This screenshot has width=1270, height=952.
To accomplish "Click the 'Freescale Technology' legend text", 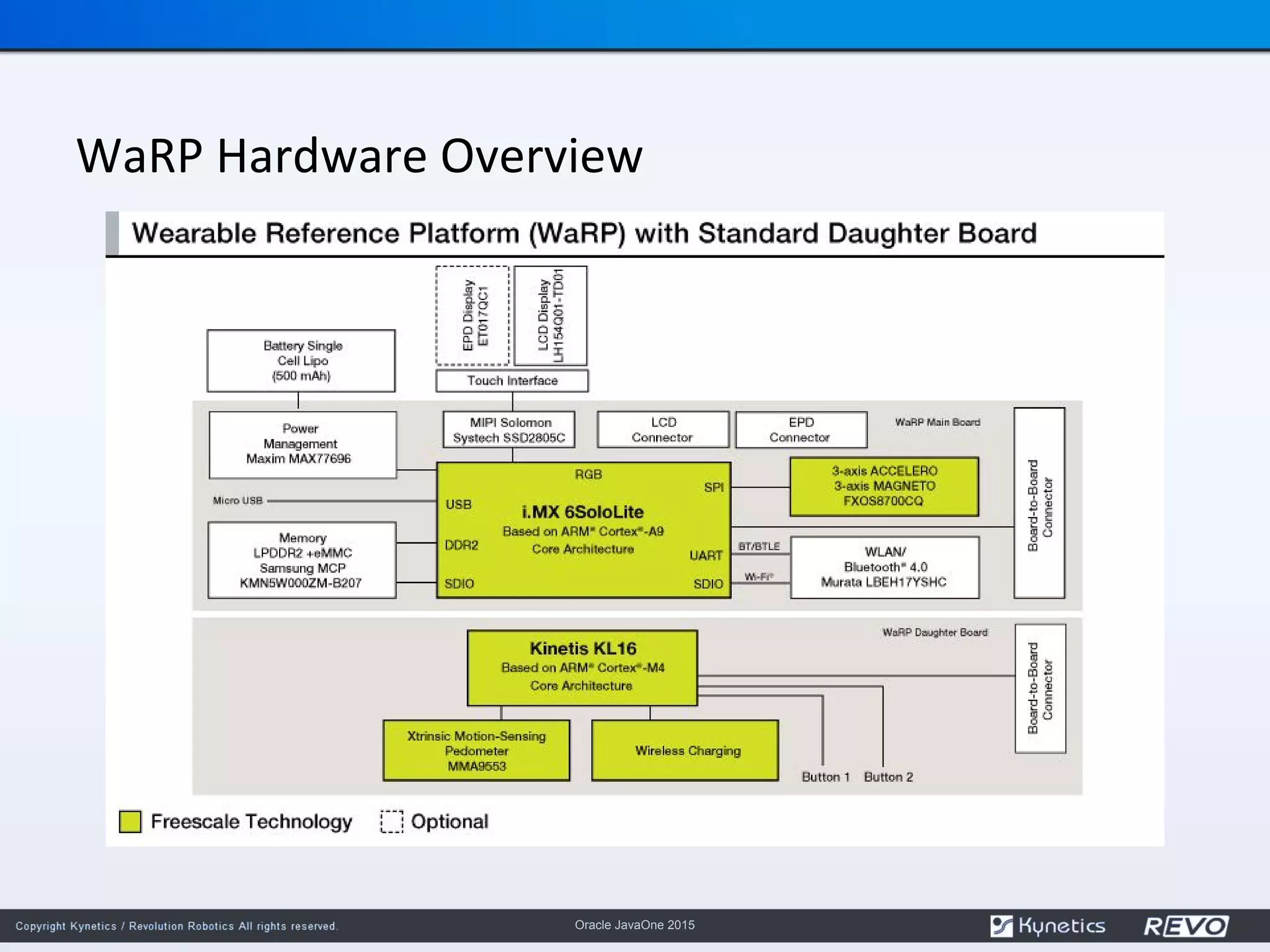I will click(x=252, y=822).
